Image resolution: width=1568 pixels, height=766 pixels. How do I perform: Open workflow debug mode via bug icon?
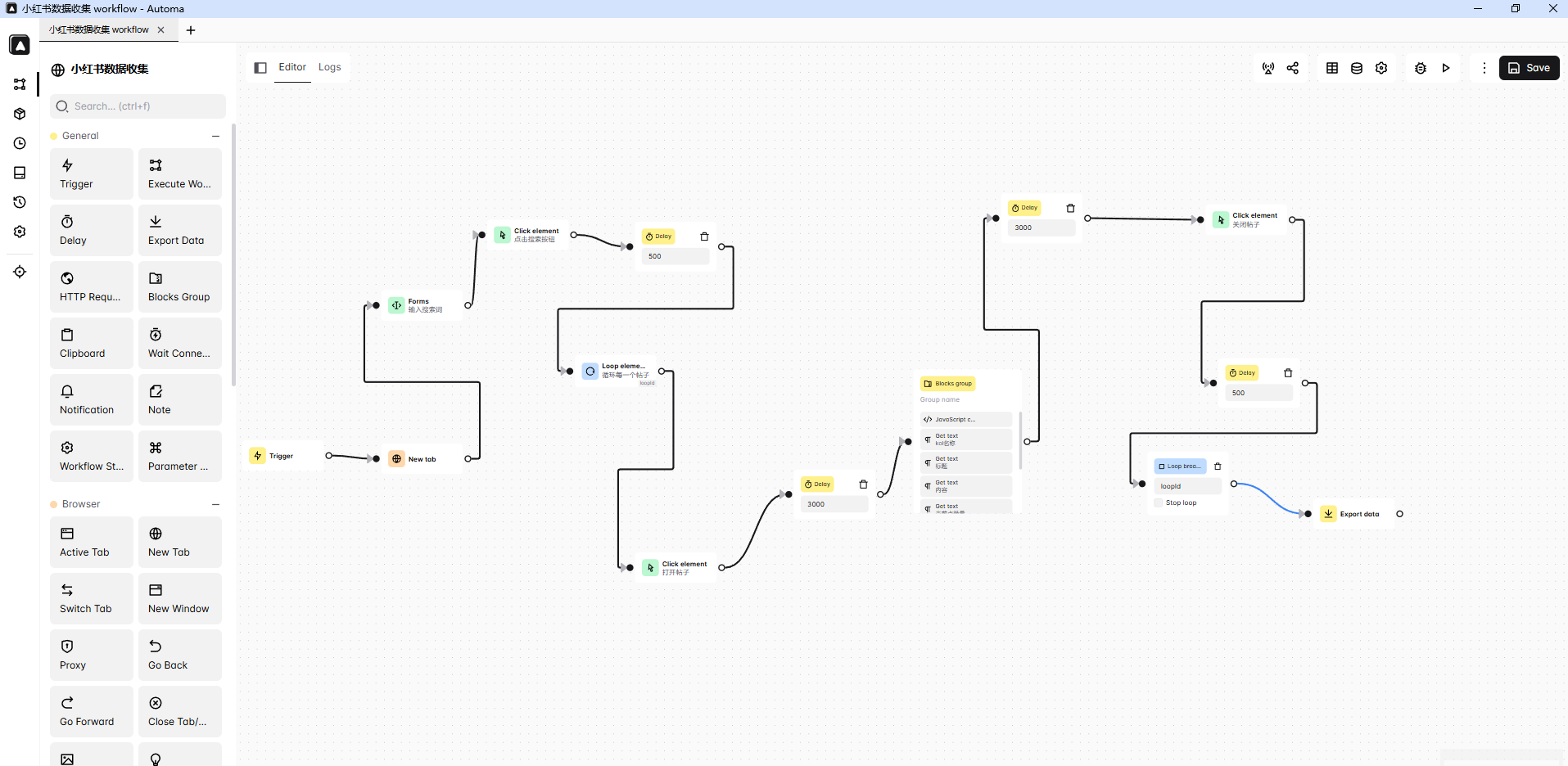tap(1421, 68)
